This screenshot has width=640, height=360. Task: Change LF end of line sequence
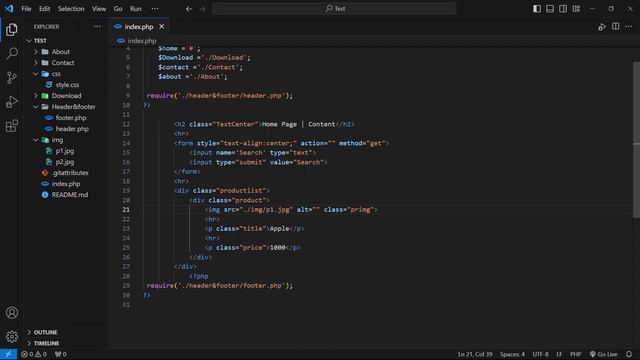[x=559, y=354]
